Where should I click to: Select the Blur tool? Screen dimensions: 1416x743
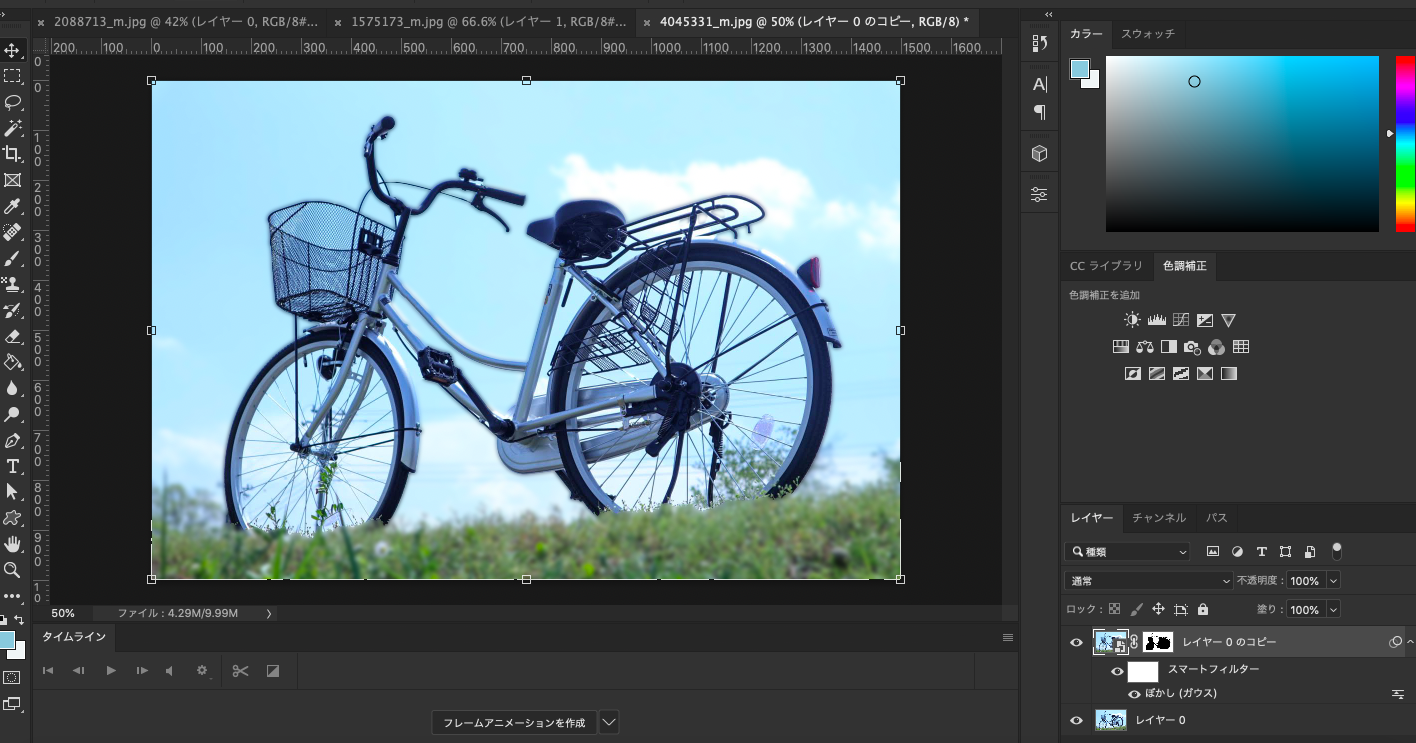pos(12,388)
